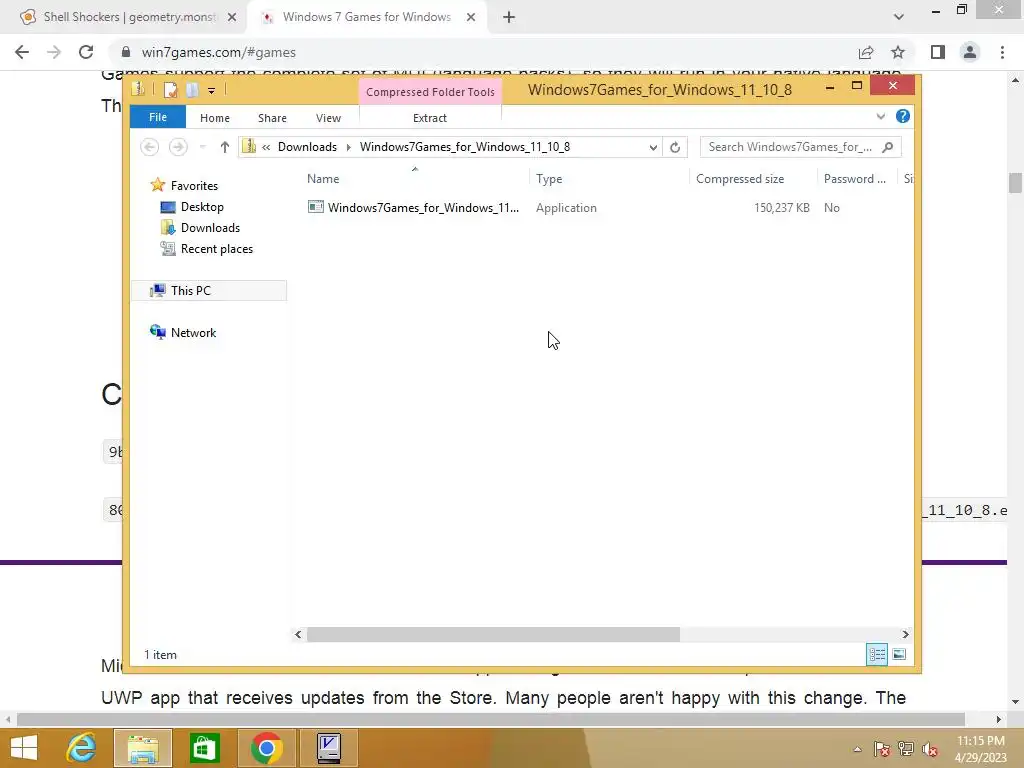Open File Explorer from the taskbar
Screen dimensions: 1024x768
point(143,748)
